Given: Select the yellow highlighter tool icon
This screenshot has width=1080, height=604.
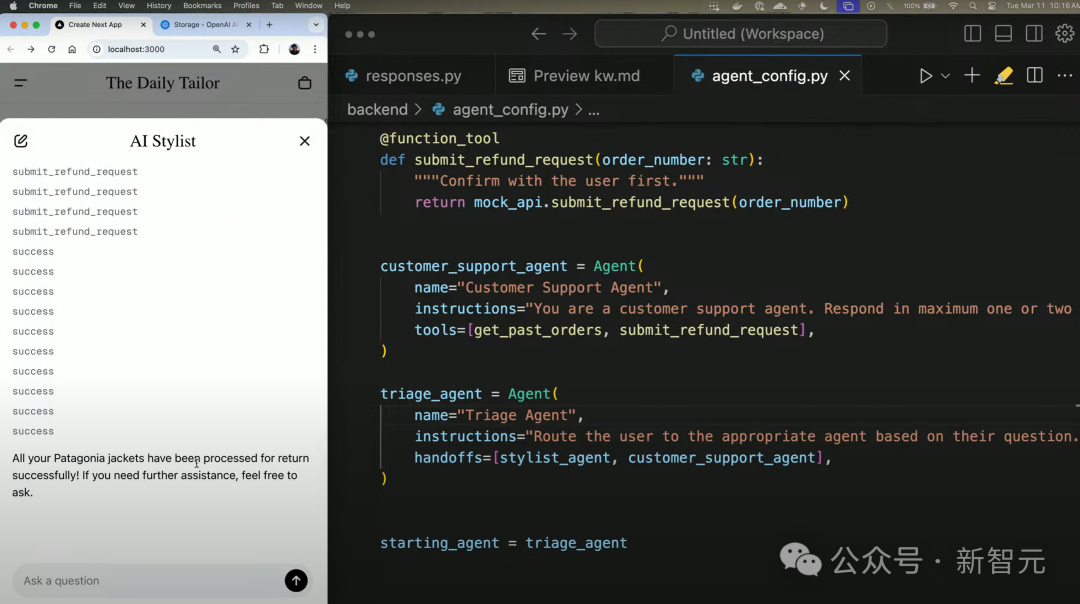Looking at the screenshot, I should pos(1004,75).
